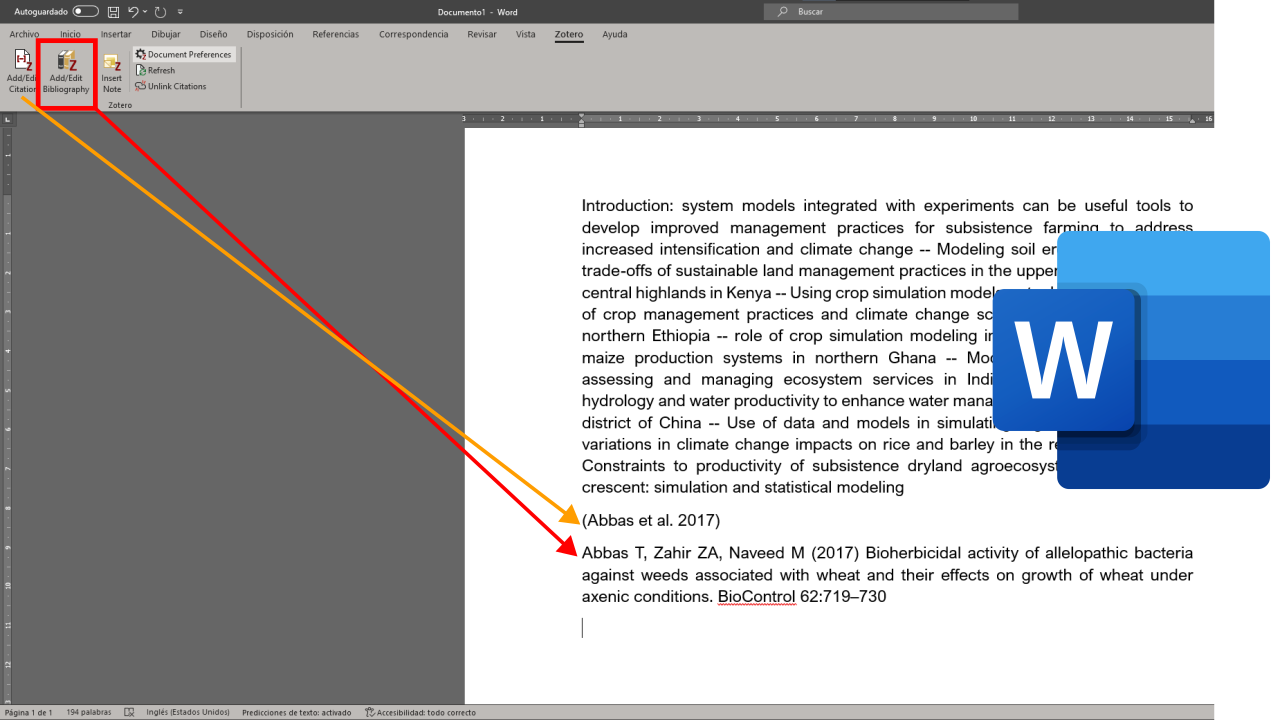
Task: Toggle the Autoguardado switch
Action: 86,12
